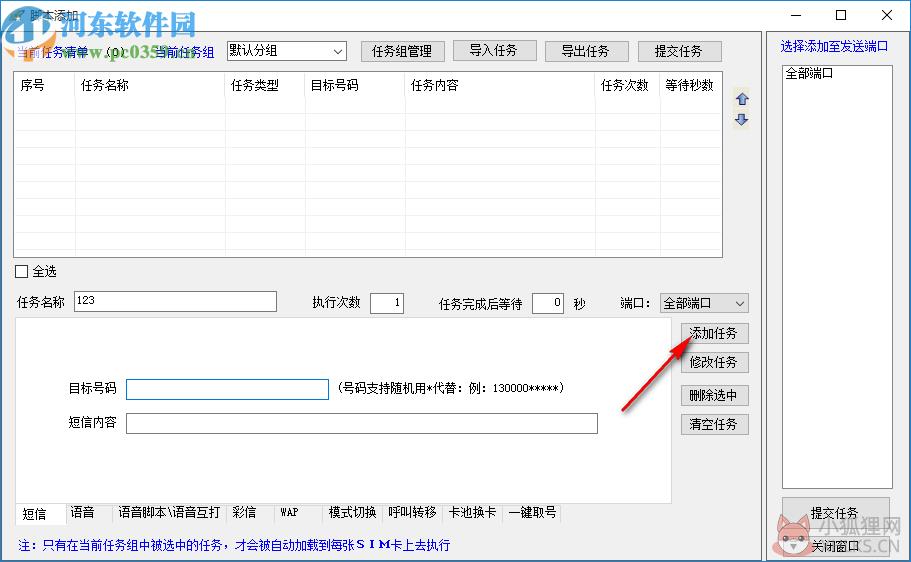Open the 彩信 tab

244,512
